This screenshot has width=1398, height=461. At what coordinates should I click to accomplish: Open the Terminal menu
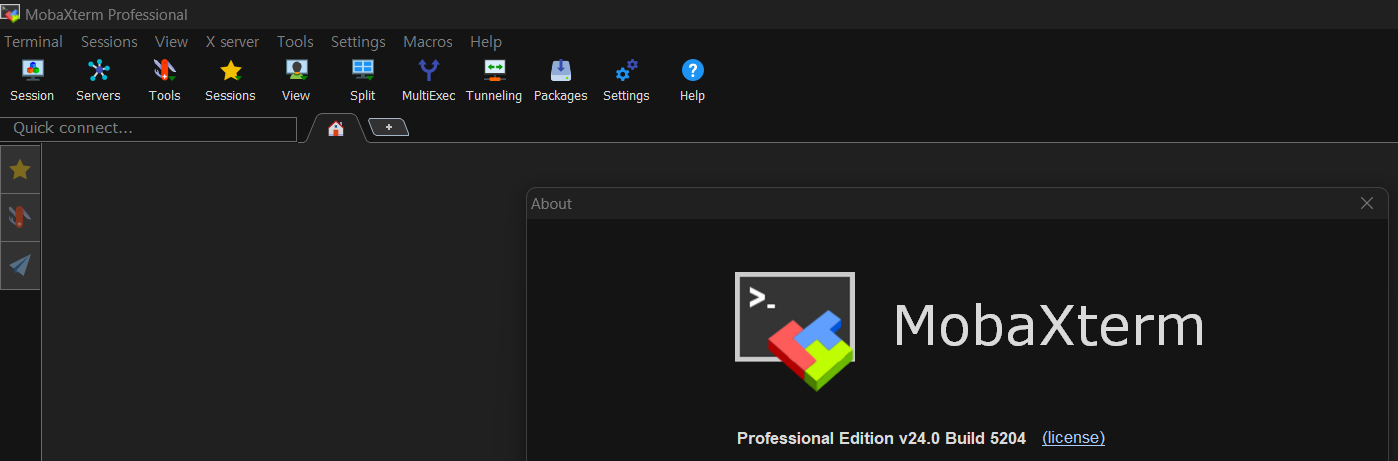(x=33, y=42)
